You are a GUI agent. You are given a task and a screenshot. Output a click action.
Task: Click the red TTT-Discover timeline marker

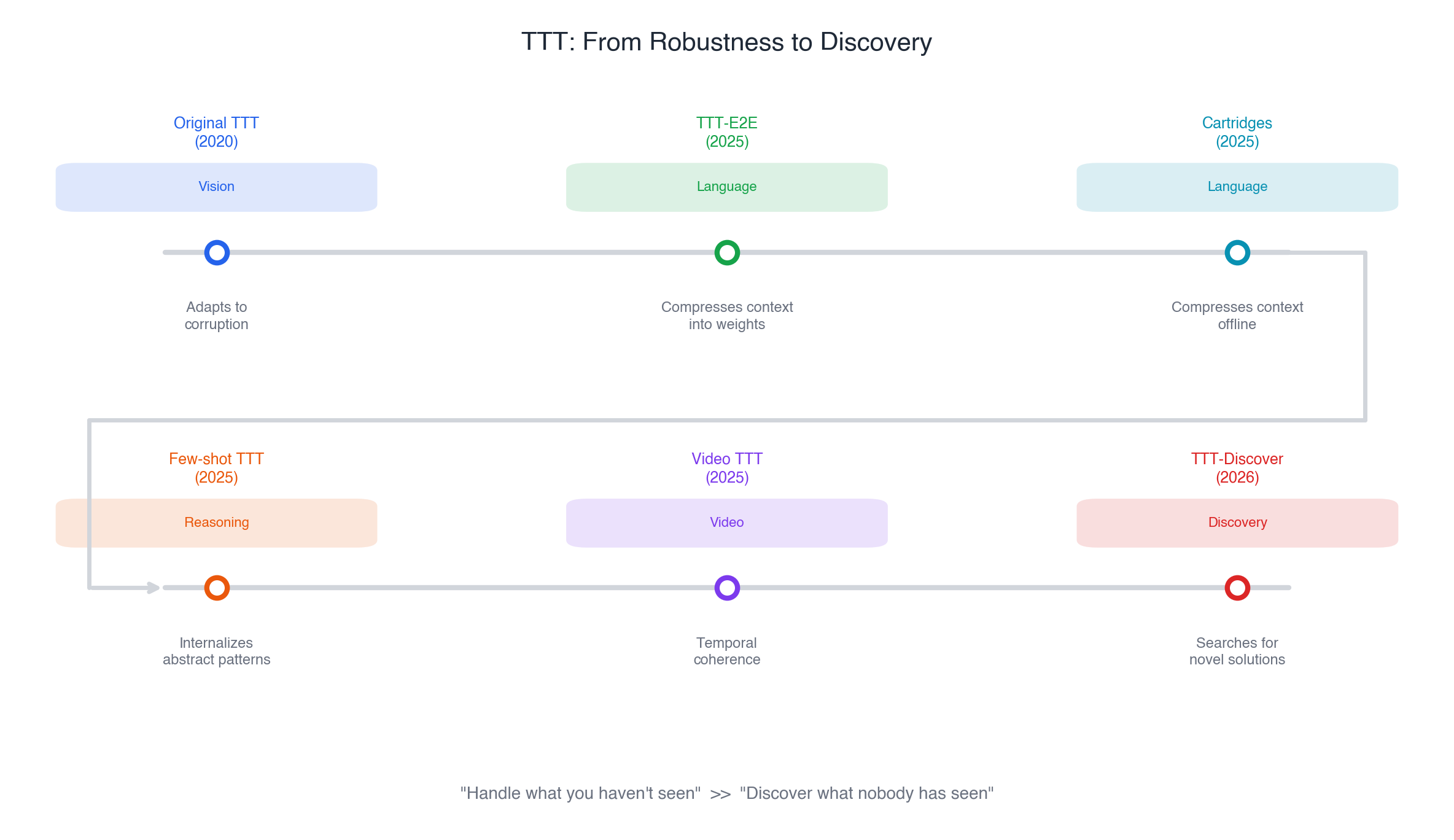pyautogui.click(x=1237, y=588)
